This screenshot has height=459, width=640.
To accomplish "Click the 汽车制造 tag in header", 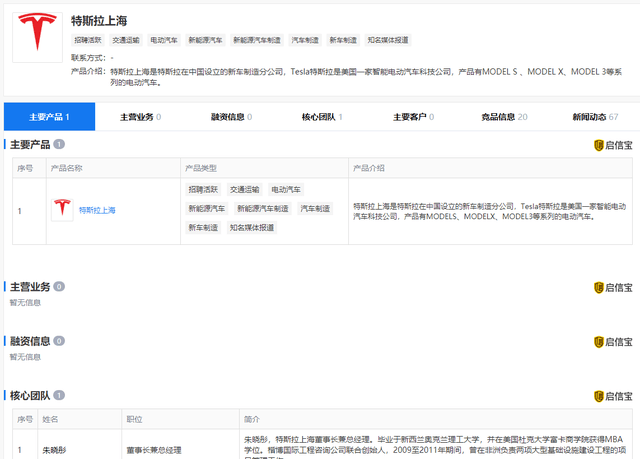I will [x=305, y=40].
